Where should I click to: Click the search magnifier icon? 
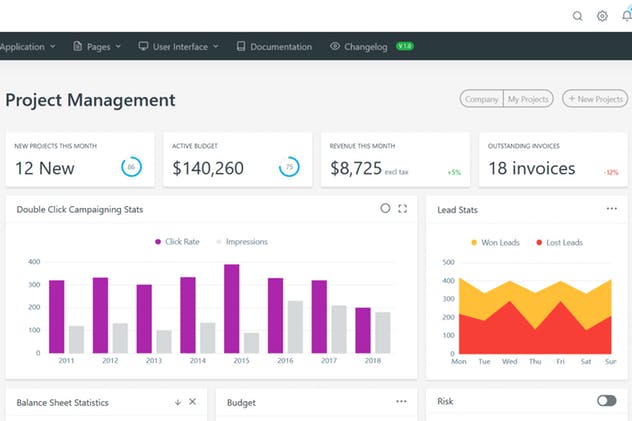coord(577,16)
